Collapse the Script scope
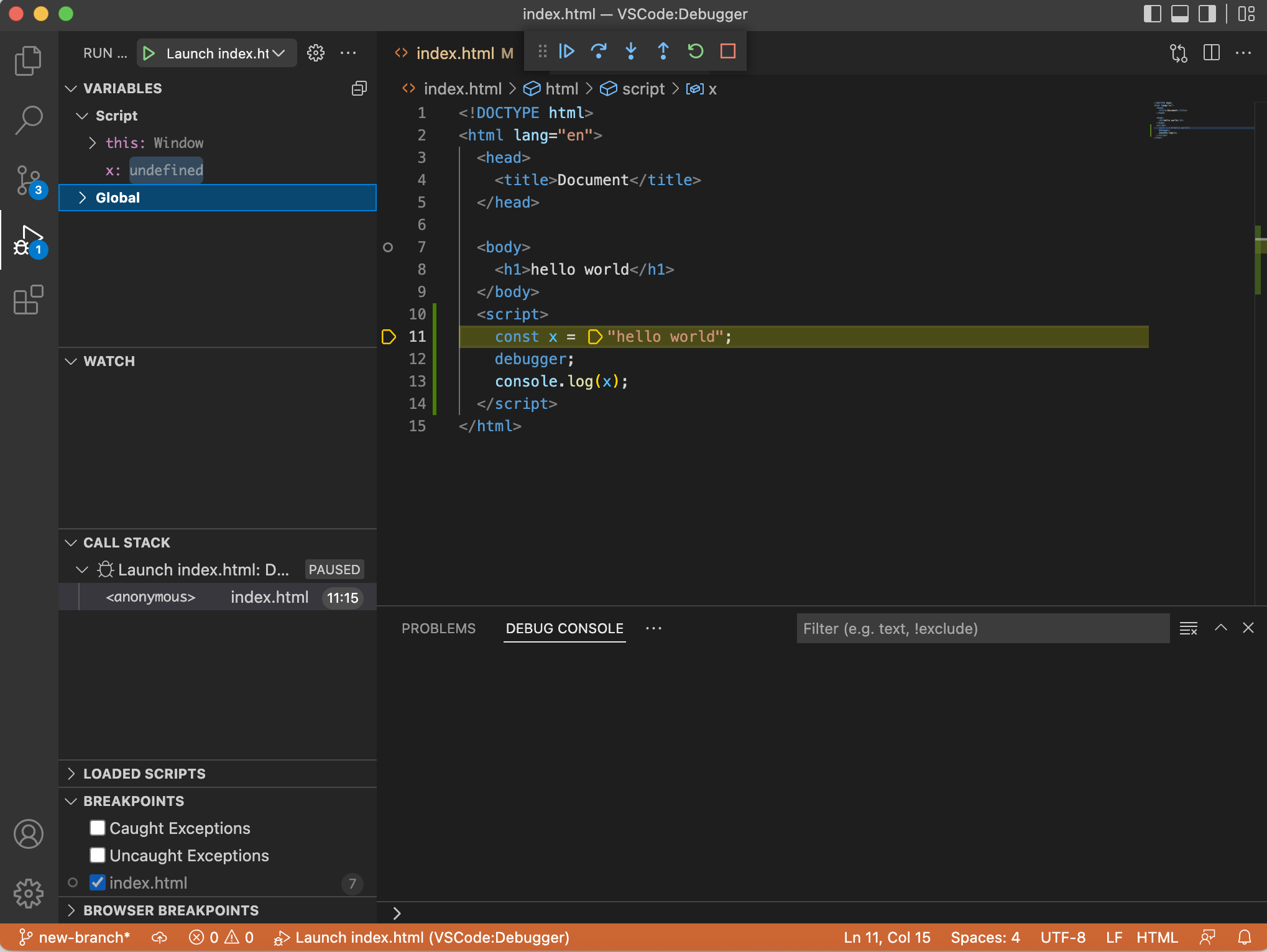The width and height of the screenshot is (1267, 952). tap(81, 116)
